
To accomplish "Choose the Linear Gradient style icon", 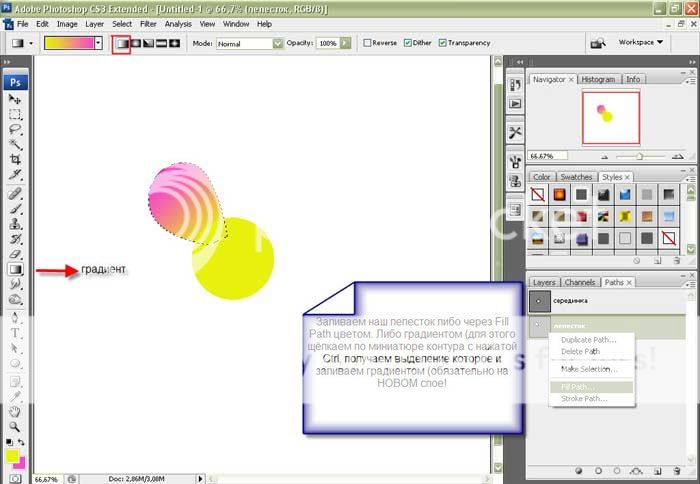I will [x=121, y=44].
